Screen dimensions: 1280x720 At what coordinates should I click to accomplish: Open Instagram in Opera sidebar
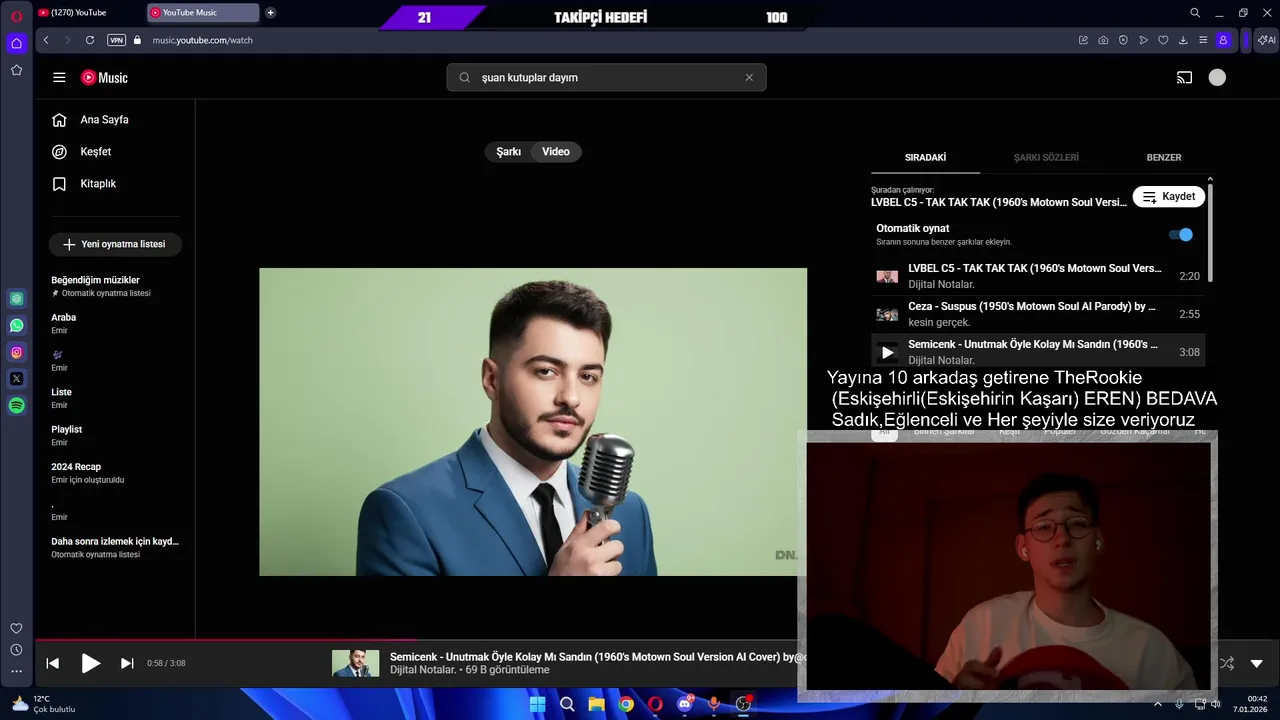[x=16, y=352]
